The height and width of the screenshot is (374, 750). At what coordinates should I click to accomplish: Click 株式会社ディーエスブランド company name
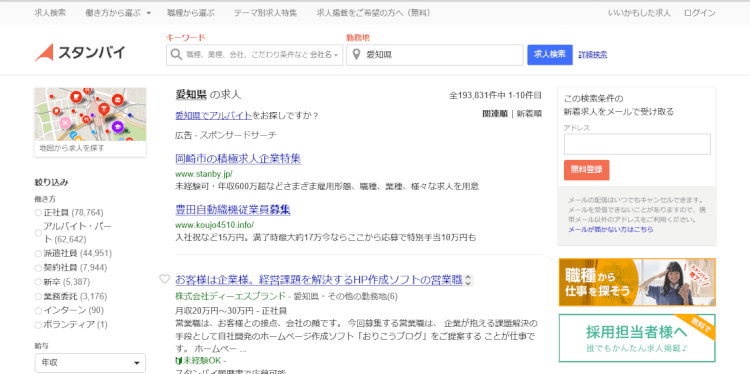coord(230,297)
